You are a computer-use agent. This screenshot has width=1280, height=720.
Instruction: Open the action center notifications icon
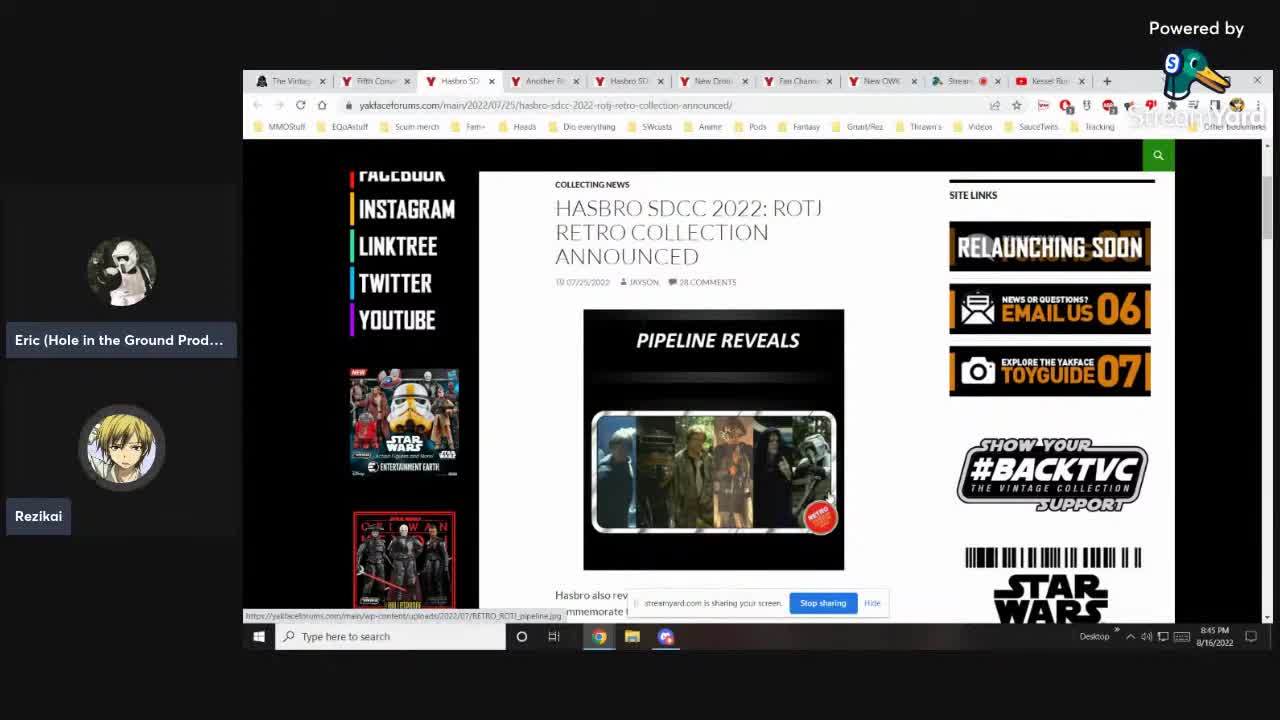[x=1250, y=636]
